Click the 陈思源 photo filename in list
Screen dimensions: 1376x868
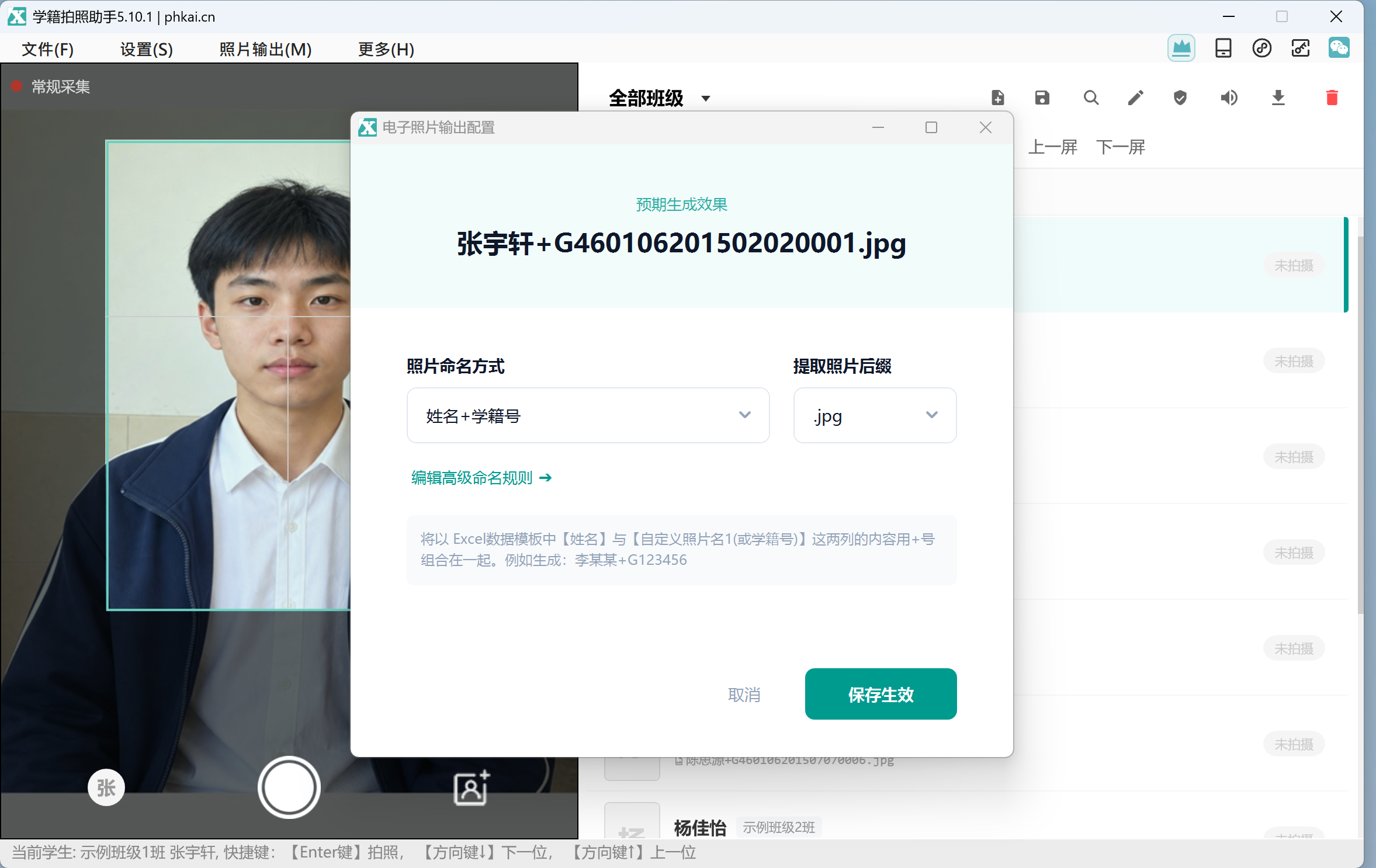pyautogui.click(x=784, y=760)
